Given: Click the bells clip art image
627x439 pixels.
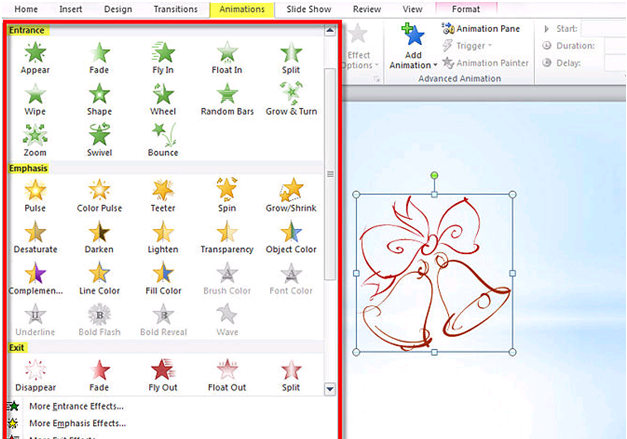Looking at the screenshot, I should click(x=435, y=272).
